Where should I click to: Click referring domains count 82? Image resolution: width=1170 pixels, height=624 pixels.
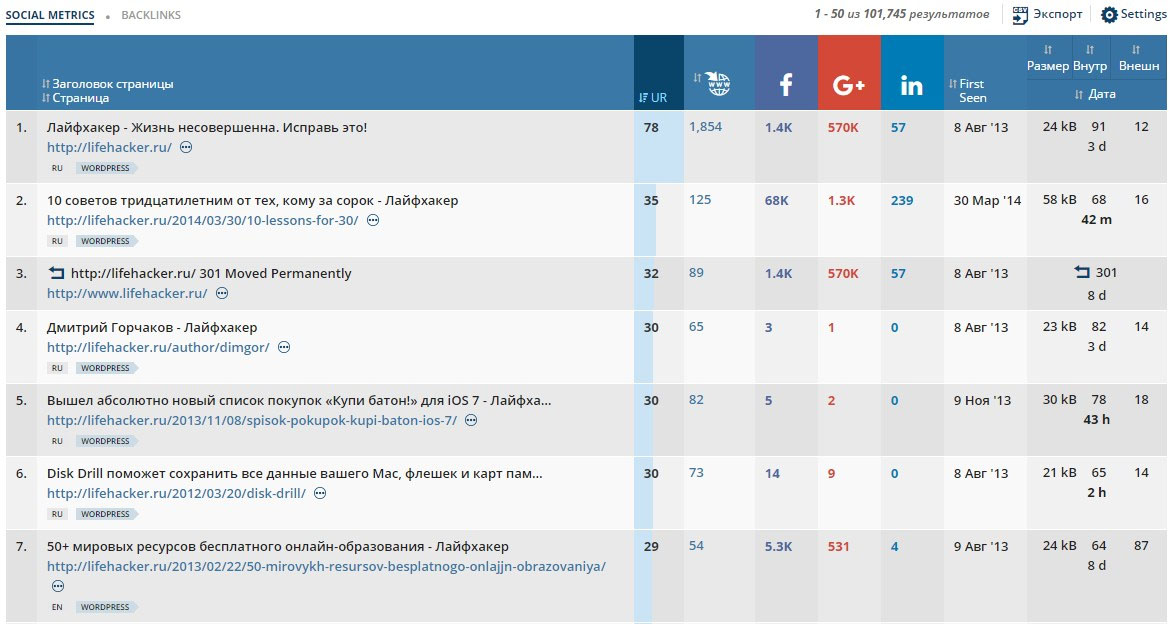[x=696, y=400]
